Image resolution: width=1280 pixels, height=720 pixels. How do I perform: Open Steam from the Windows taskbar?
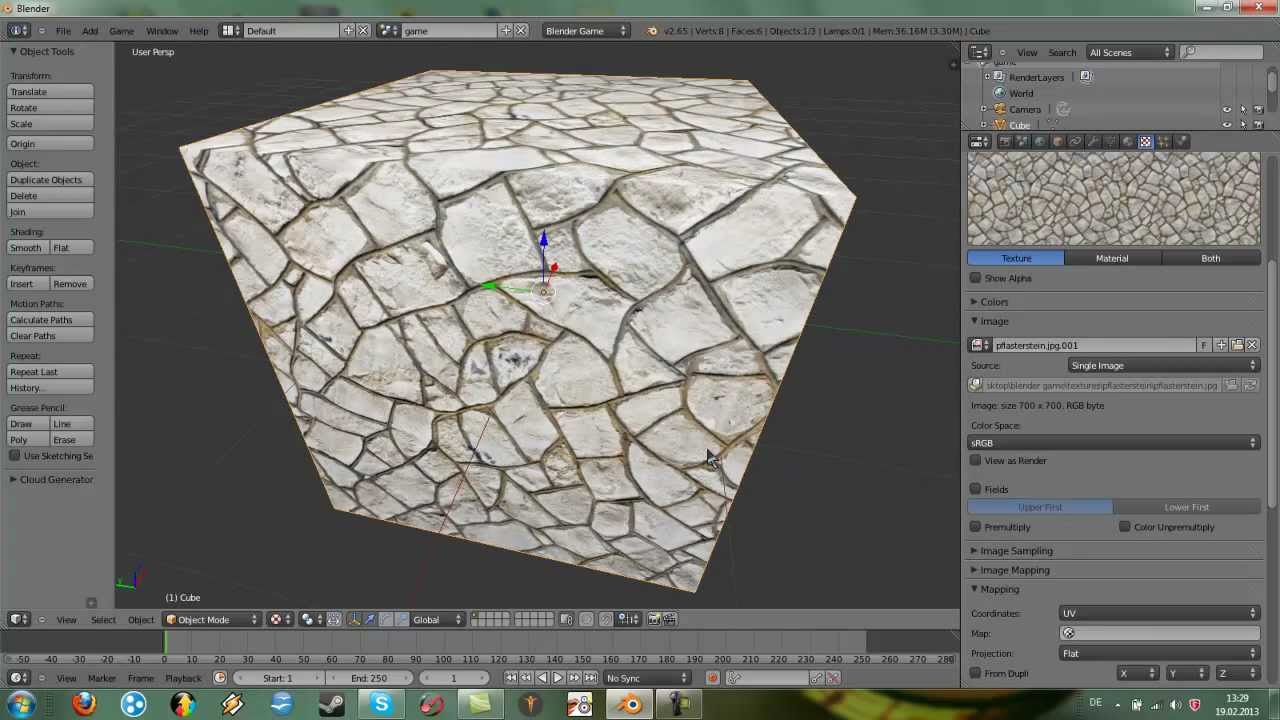331,705
